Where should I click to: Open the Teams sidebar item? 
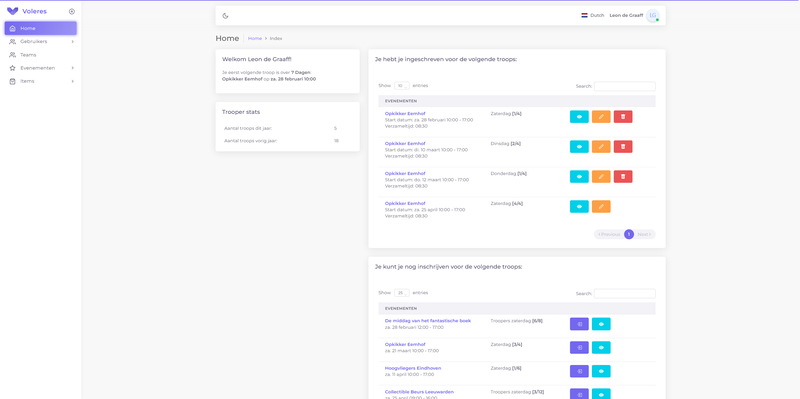[x=41, y=55]
